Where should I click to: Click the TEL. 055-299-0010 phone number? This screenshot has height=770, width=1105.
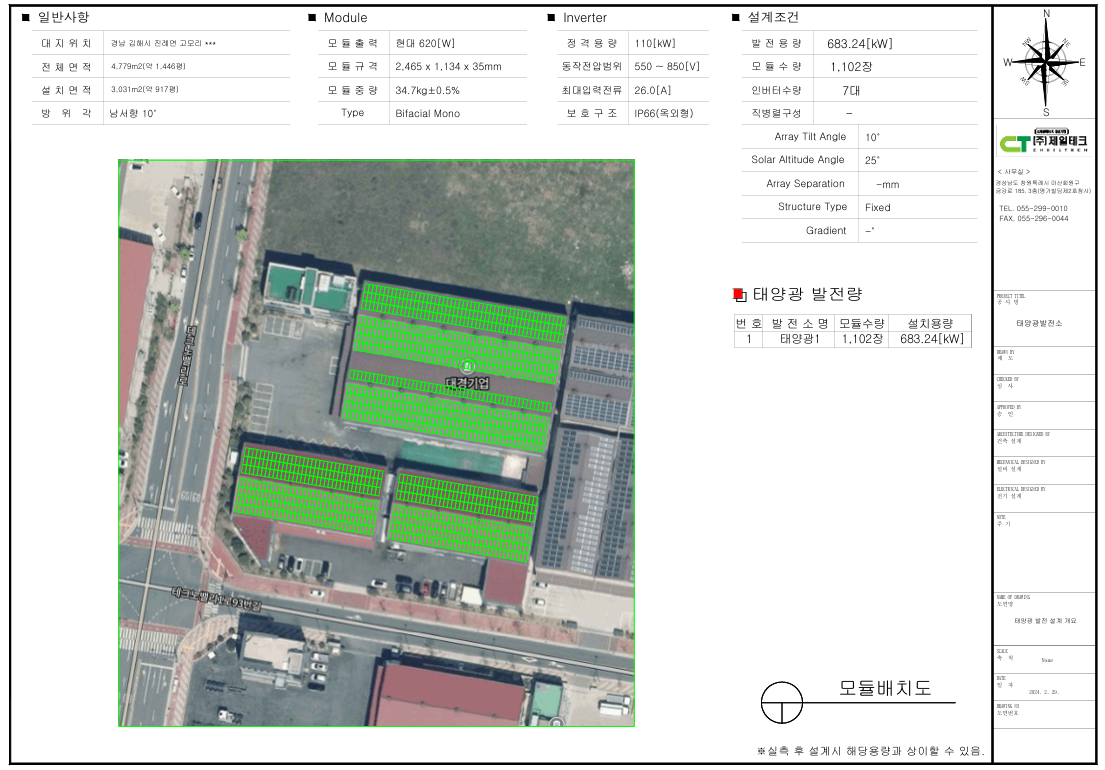(1033, 208)
